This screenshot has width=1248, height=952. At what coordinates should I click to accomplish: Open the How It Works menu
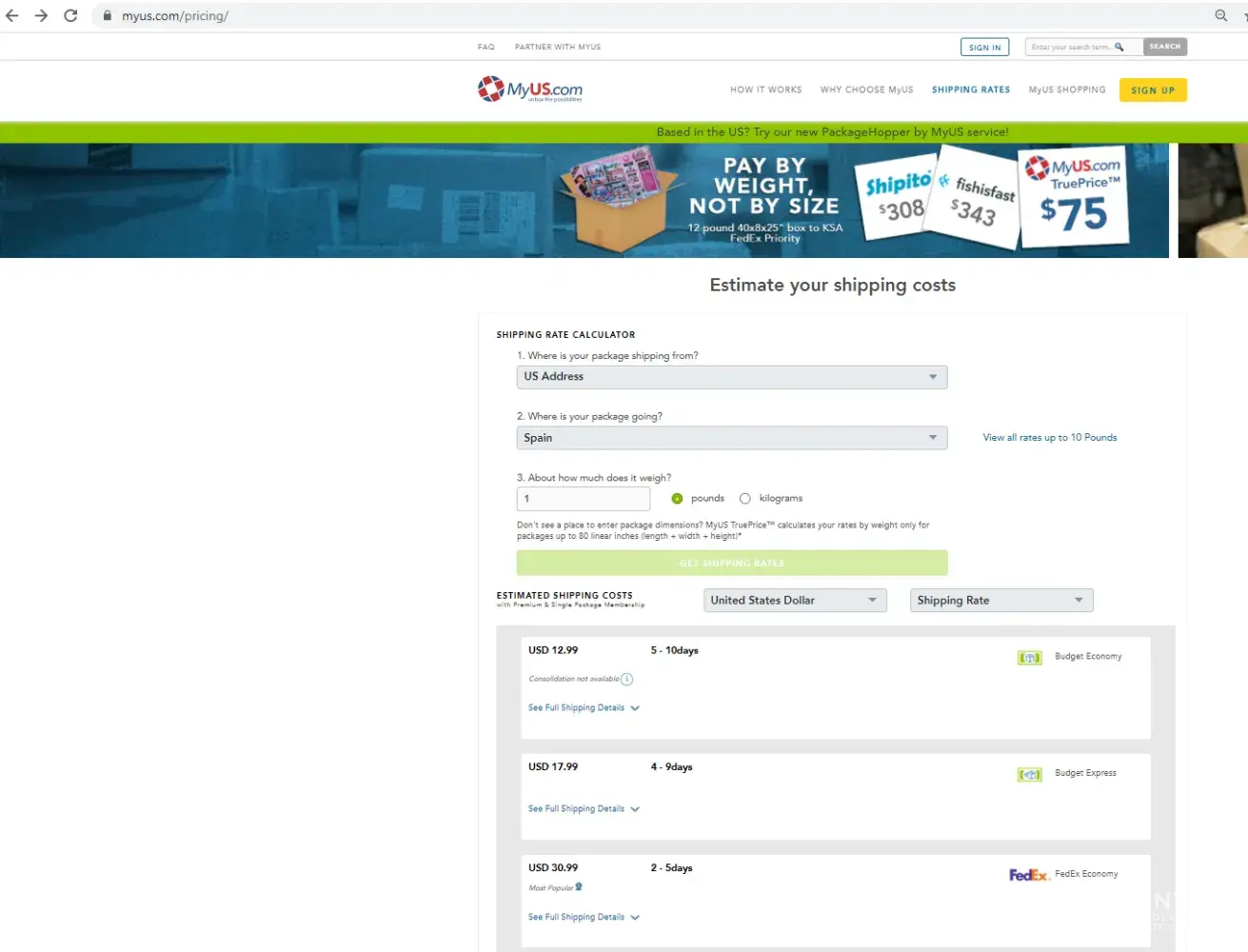pos(765,89)
